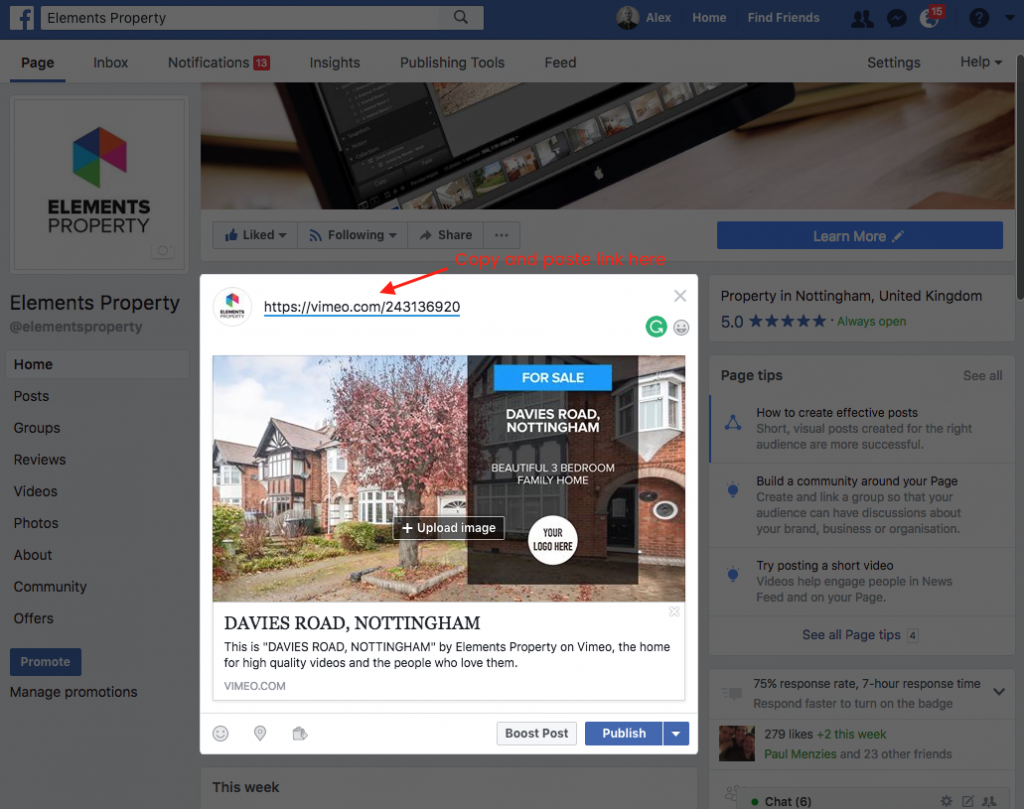Open Publishing Tools tab
Image resolution: width=1024 pixels, height=809 pixels.
[452, 63]
